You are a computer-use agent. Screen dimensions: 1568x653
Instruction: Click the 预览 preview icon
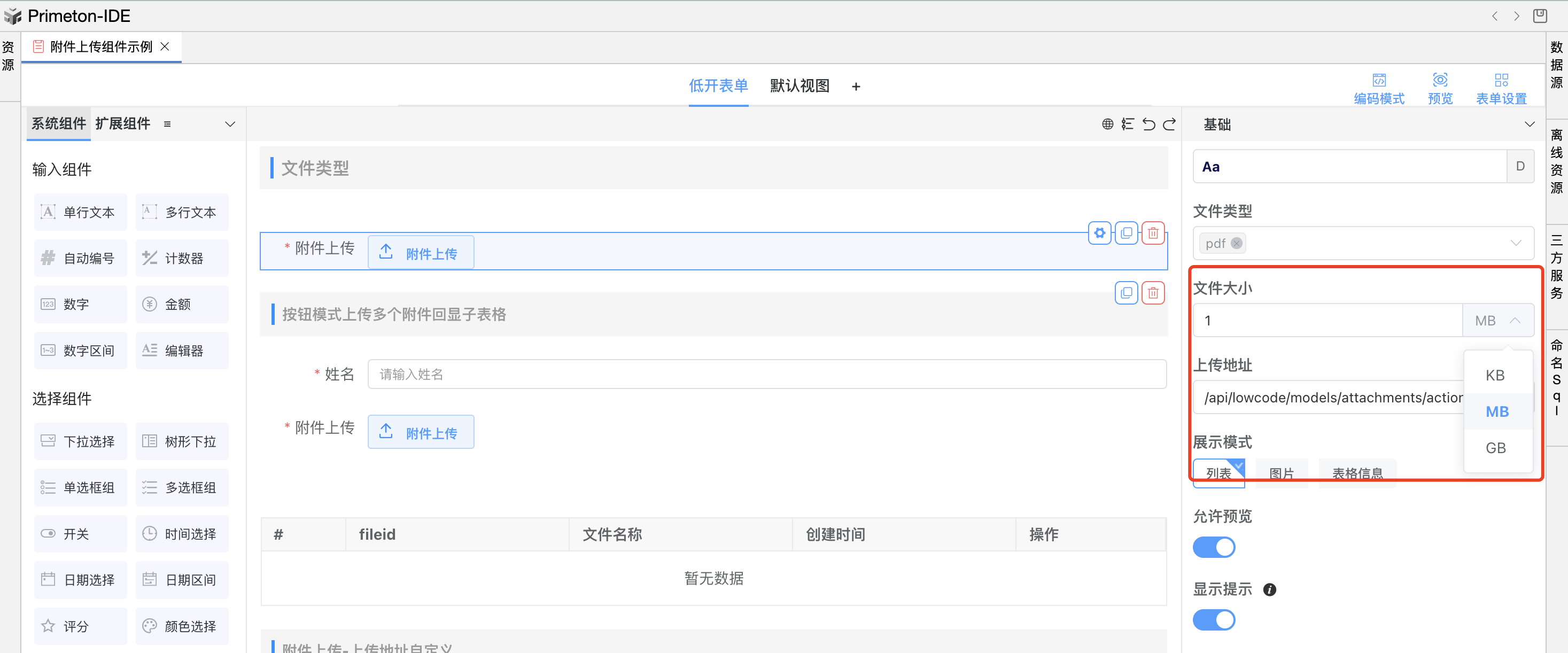(1440, 88)
